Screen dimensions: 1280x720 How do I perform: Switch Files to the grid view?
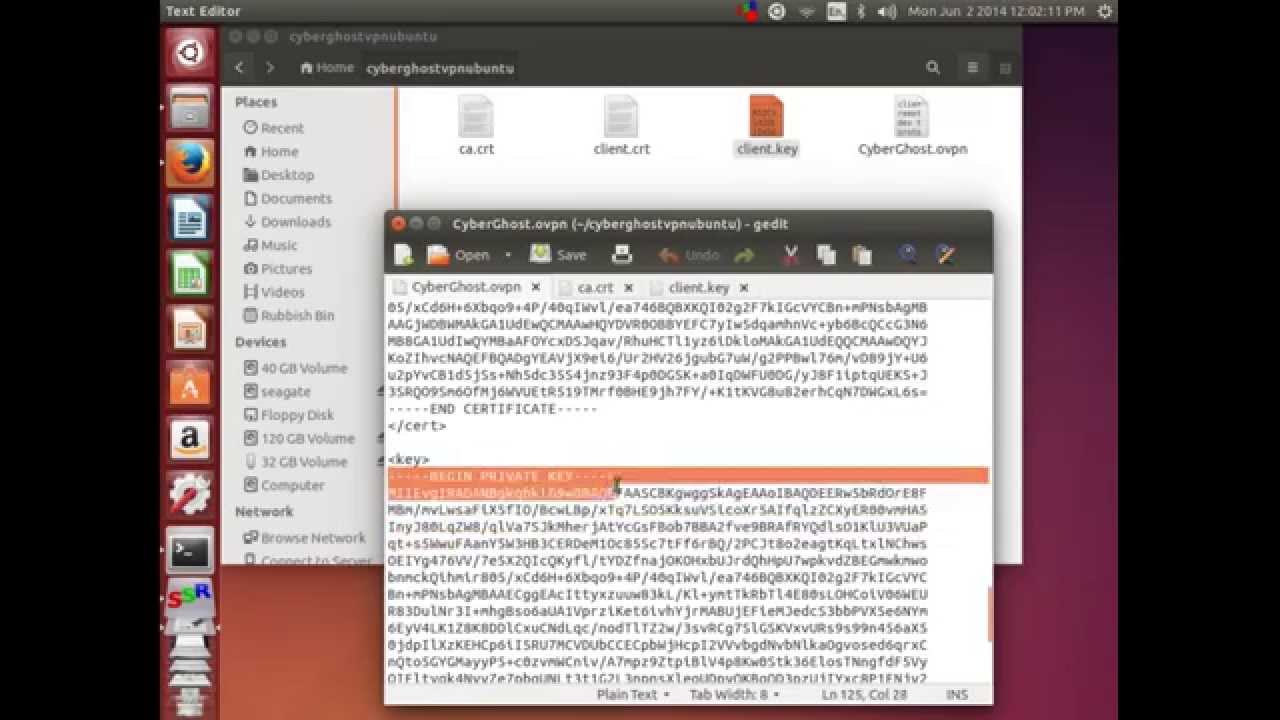[1005, 68]
